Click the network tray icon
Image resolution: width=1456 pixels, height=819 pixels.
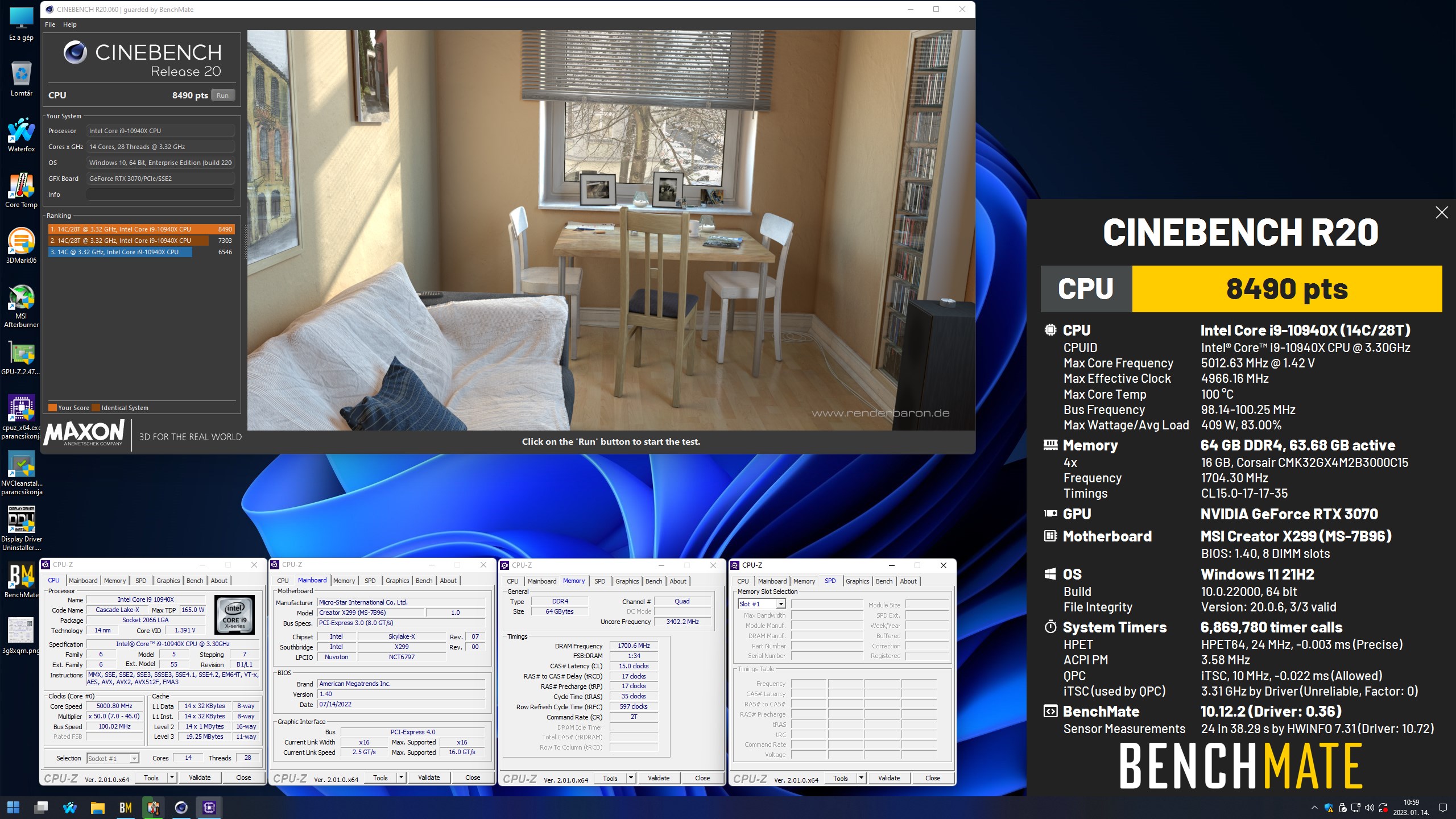pos(1356,808)
